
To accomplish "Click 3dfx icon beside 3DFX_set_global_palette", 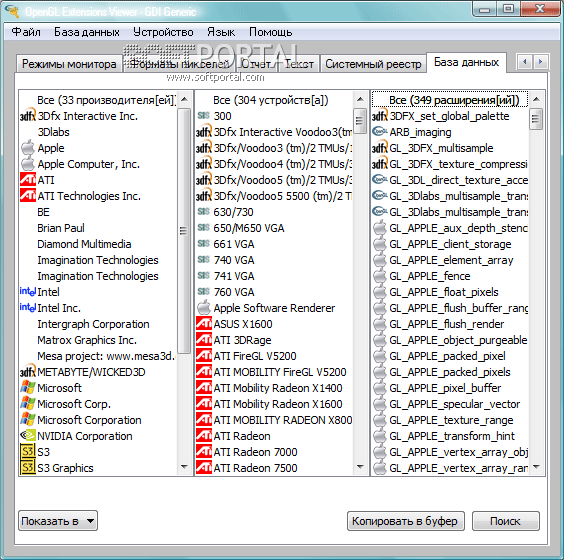I will 379,116.
